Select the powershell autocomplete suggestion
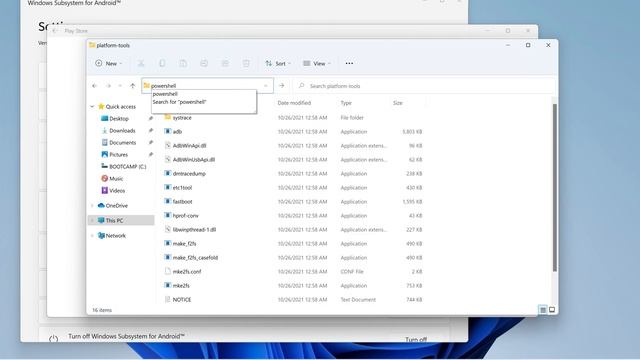 pyautogui.click(x=165, y=94)
